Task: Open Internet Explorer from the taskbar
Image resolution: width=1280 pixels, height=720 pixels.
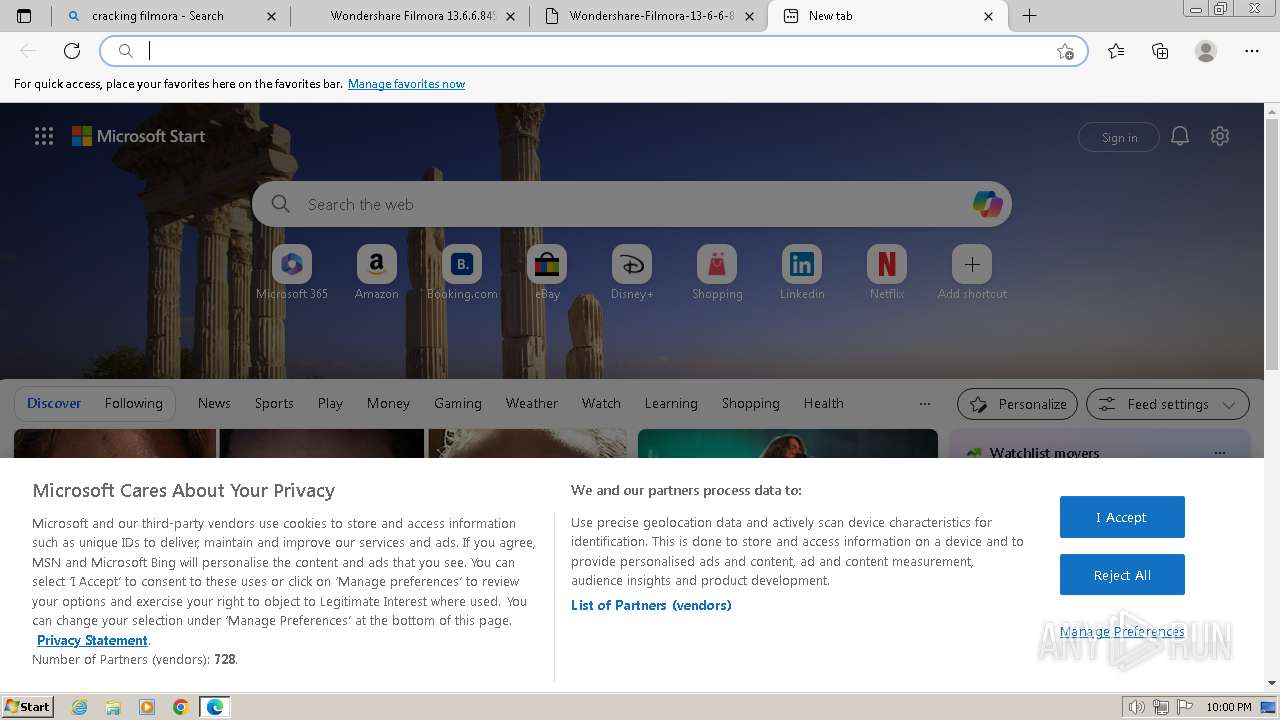Action: pyautogui.click(x=80, y=707)
